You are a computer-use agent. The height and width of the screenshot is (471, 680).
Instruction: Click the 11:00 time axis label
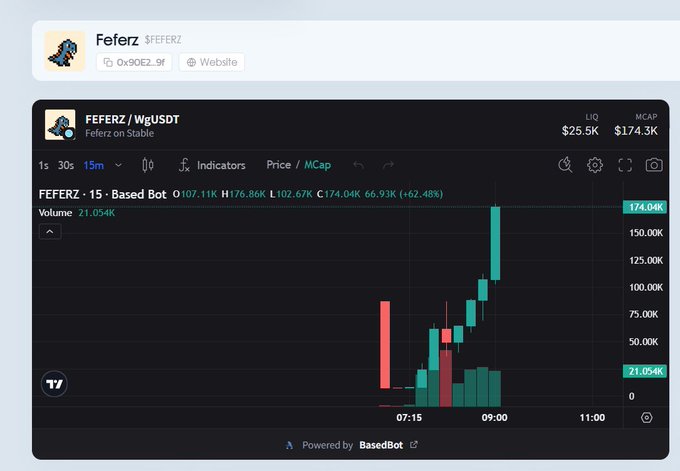click(x=592, y=418)
